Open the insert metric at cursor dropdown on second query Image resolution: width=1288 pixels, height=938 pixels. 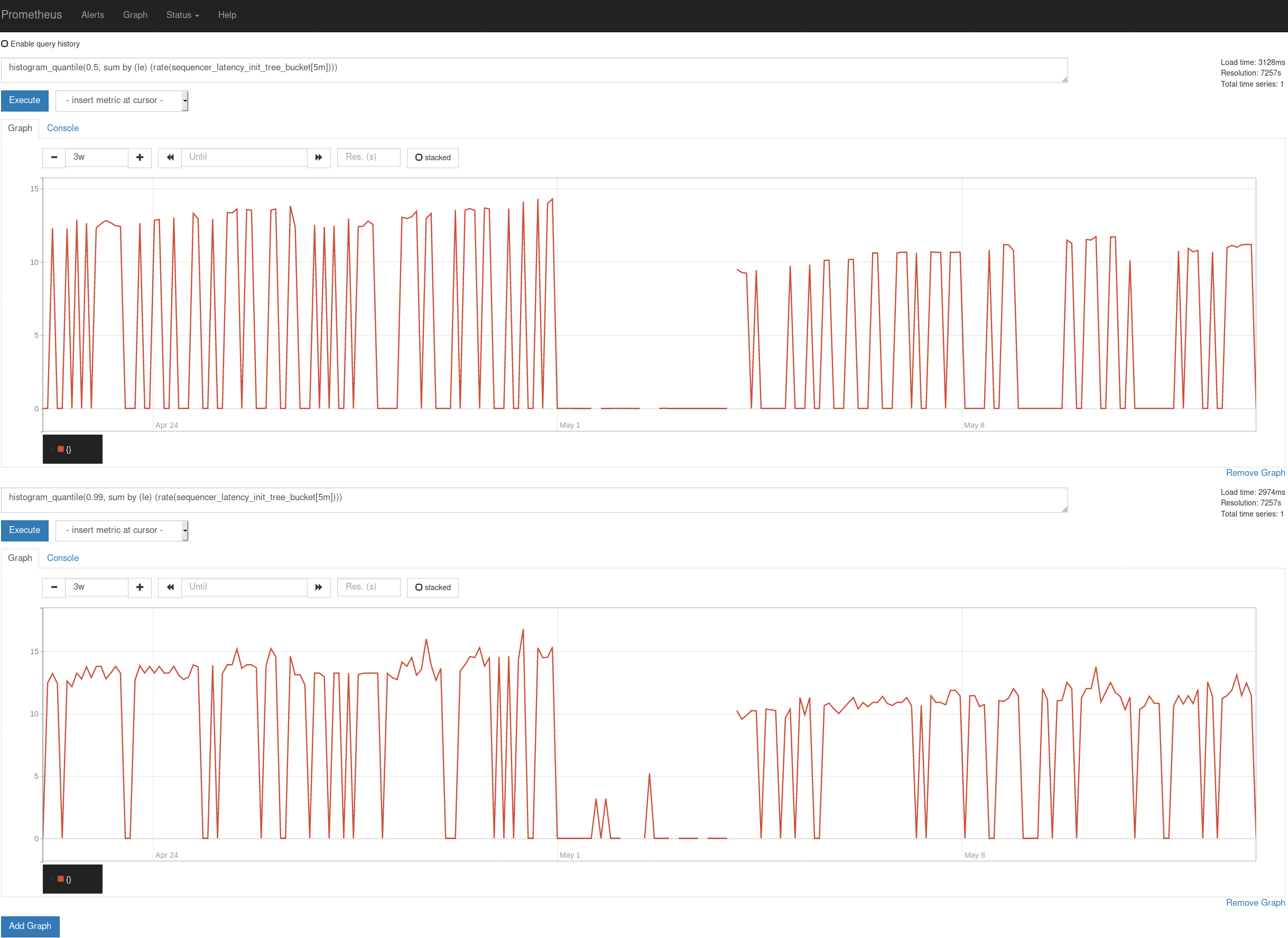[122, 530]
